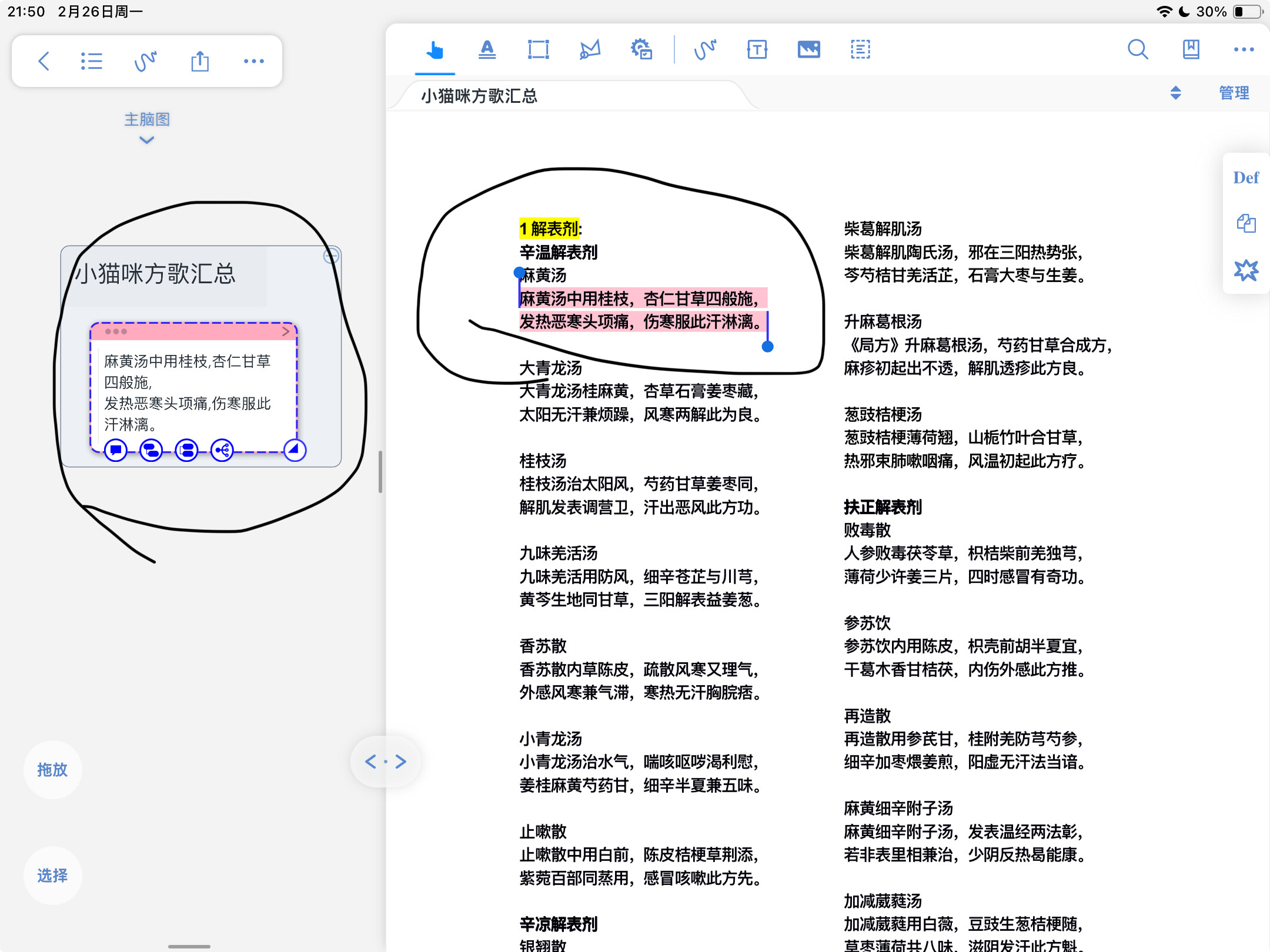Select the lasso selection tool
Viewport: 1270px width, 952px height.
pos(590,50)
